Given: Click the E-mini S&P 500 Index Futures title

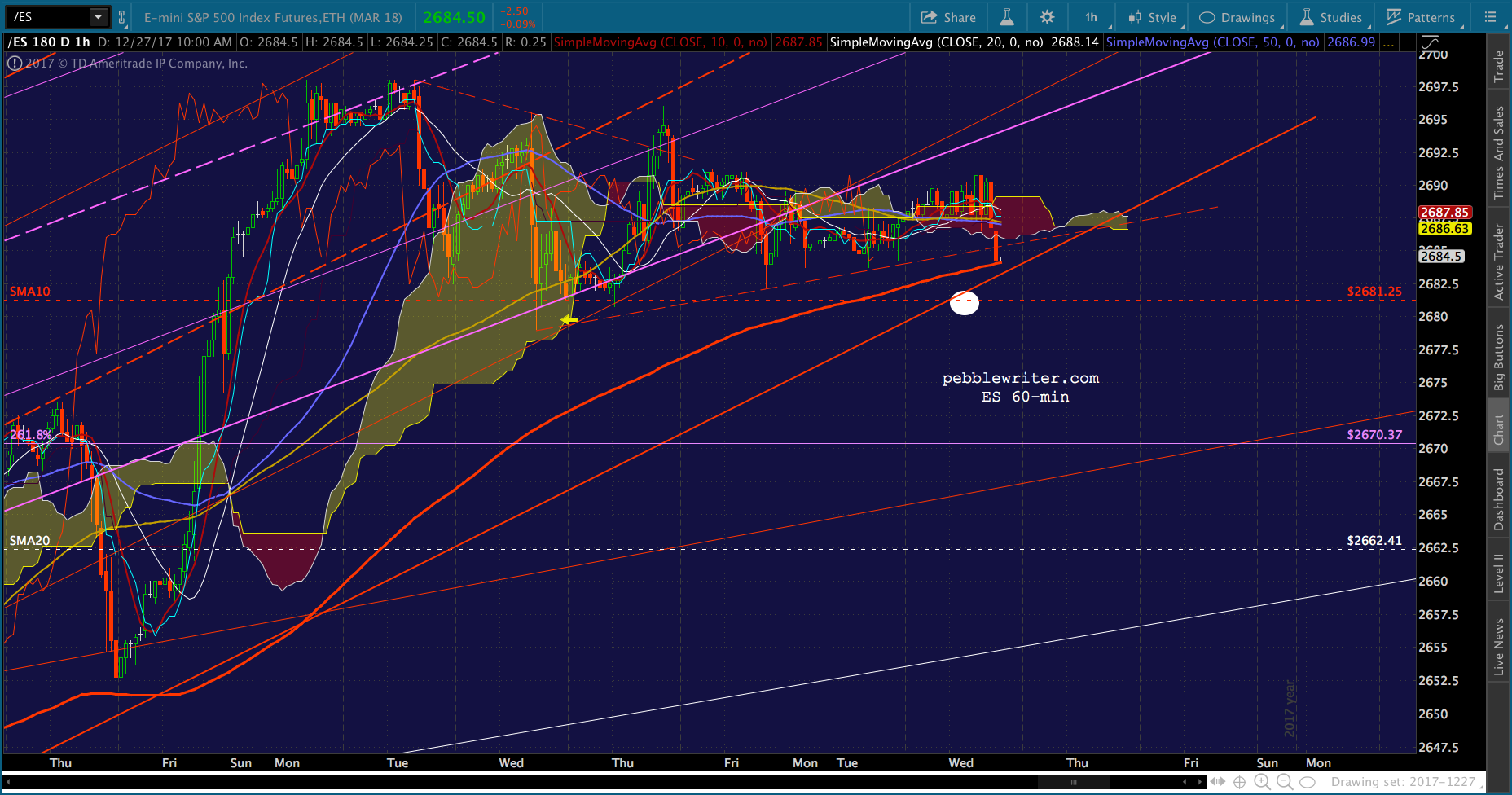Looking at the screenshot, I should point(273,17).
